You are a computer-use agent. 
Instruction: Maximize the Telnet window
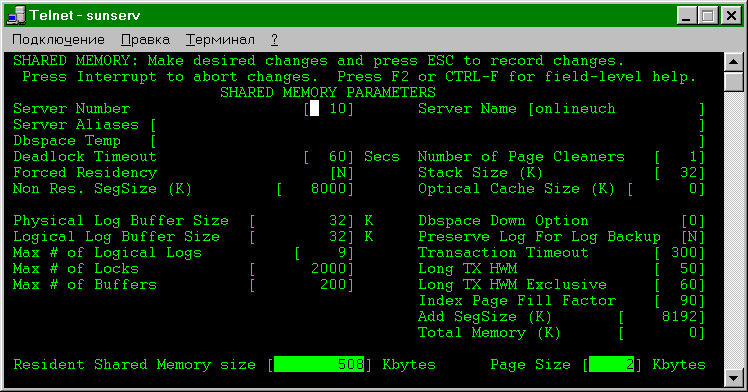pyautogui.click(x=708, y=16)
